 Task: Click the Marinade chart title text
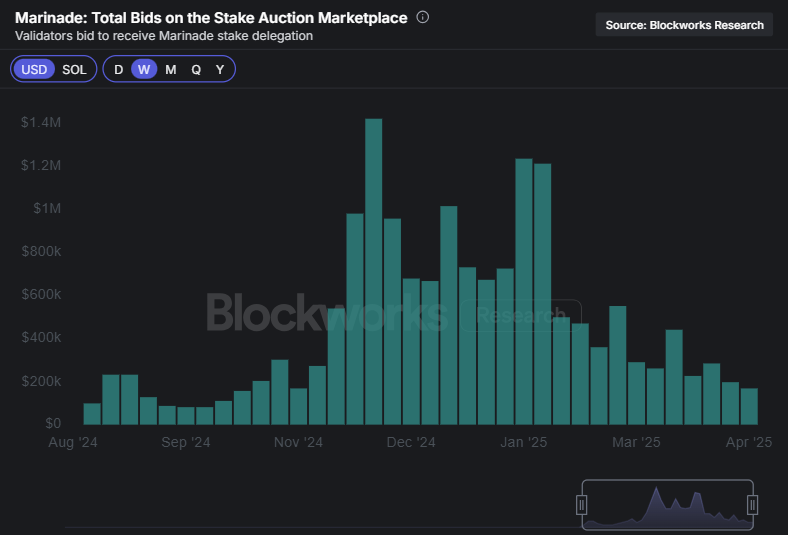[211, 18]
